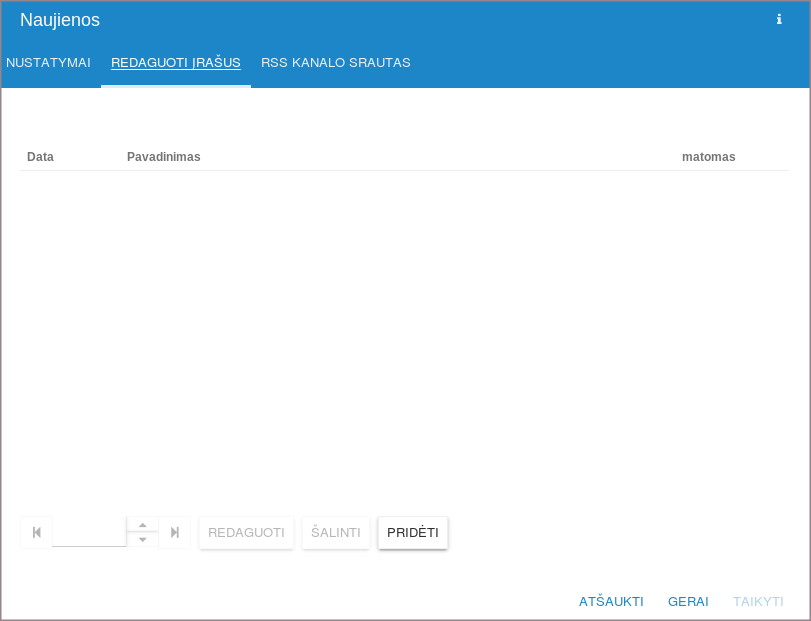Go to first page of records

(x=36, y=532)
